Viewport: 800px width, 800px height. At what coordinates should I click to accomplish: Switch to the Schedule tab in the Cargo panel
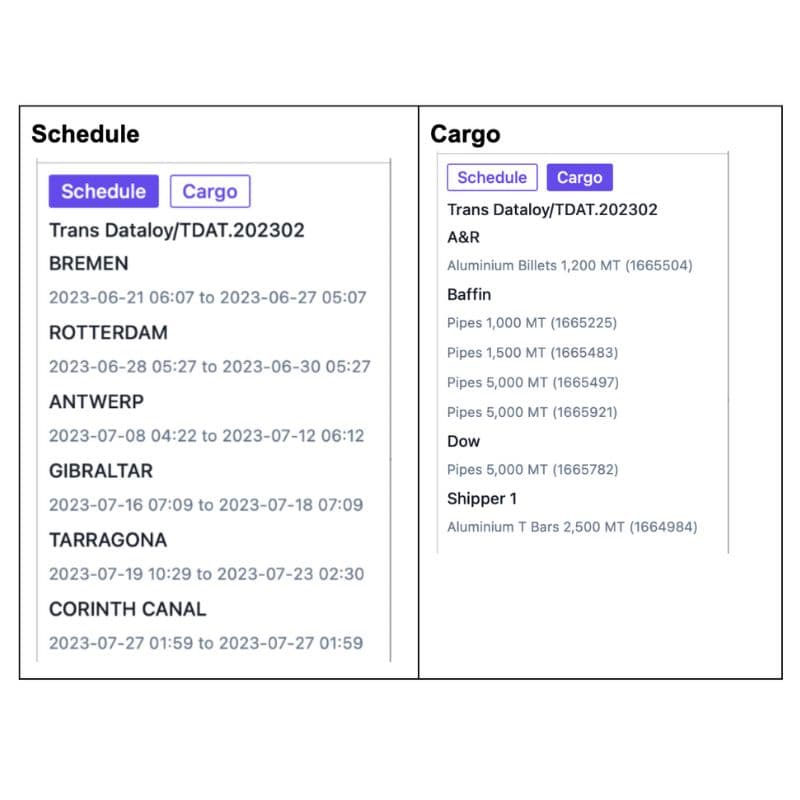pyautogui.click(x=492, y=177)
